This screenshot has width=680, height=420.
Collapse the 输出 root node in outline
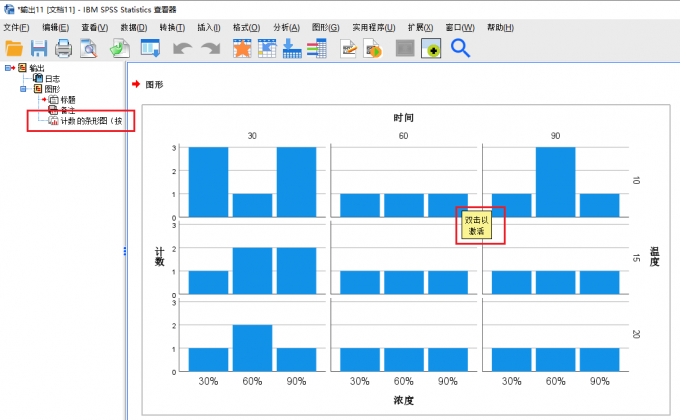[x=7, y=68]
